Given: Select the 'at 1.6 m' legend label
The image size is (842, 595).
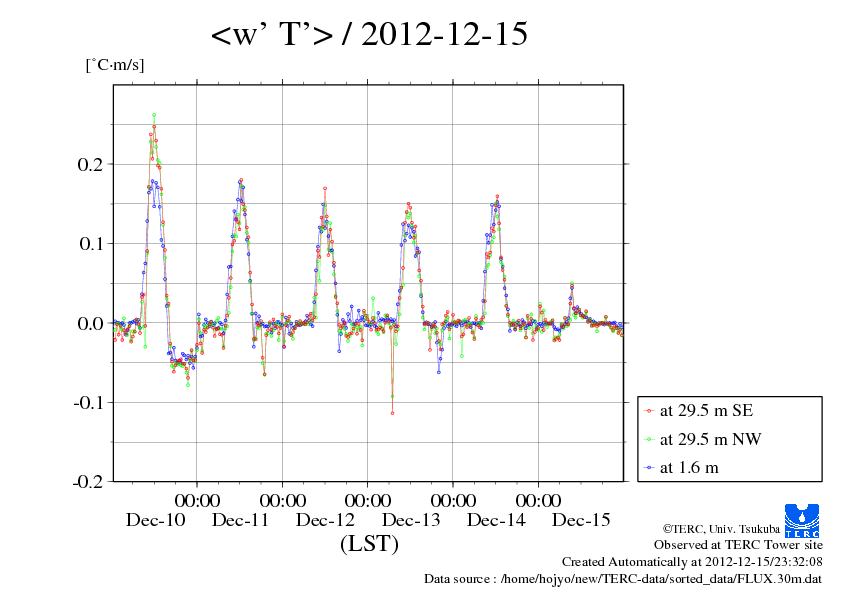Looking at the screenshot, I should coord(688,467).
